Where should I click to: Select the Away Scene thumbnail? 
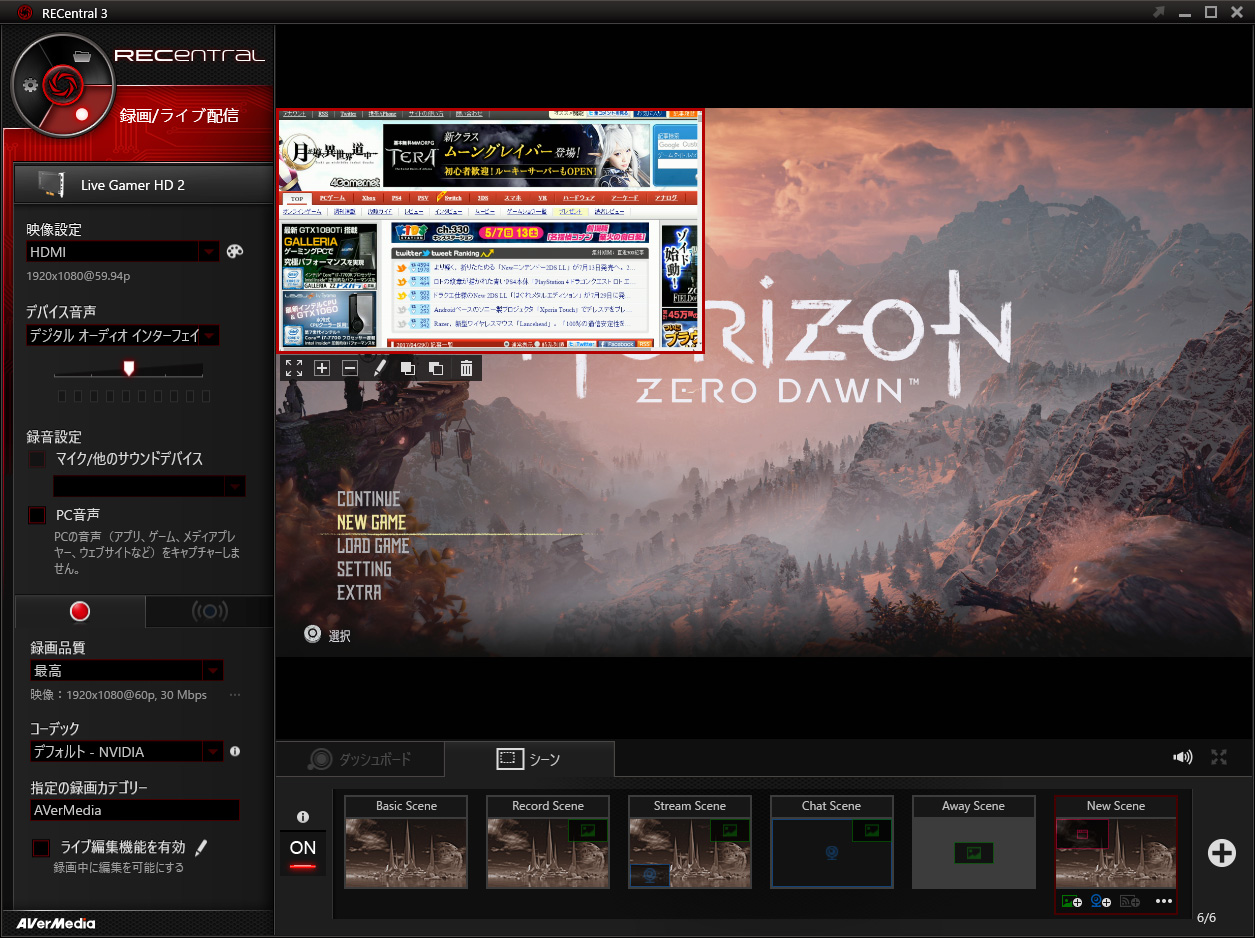pyautogui.click(x=974, y=842)
